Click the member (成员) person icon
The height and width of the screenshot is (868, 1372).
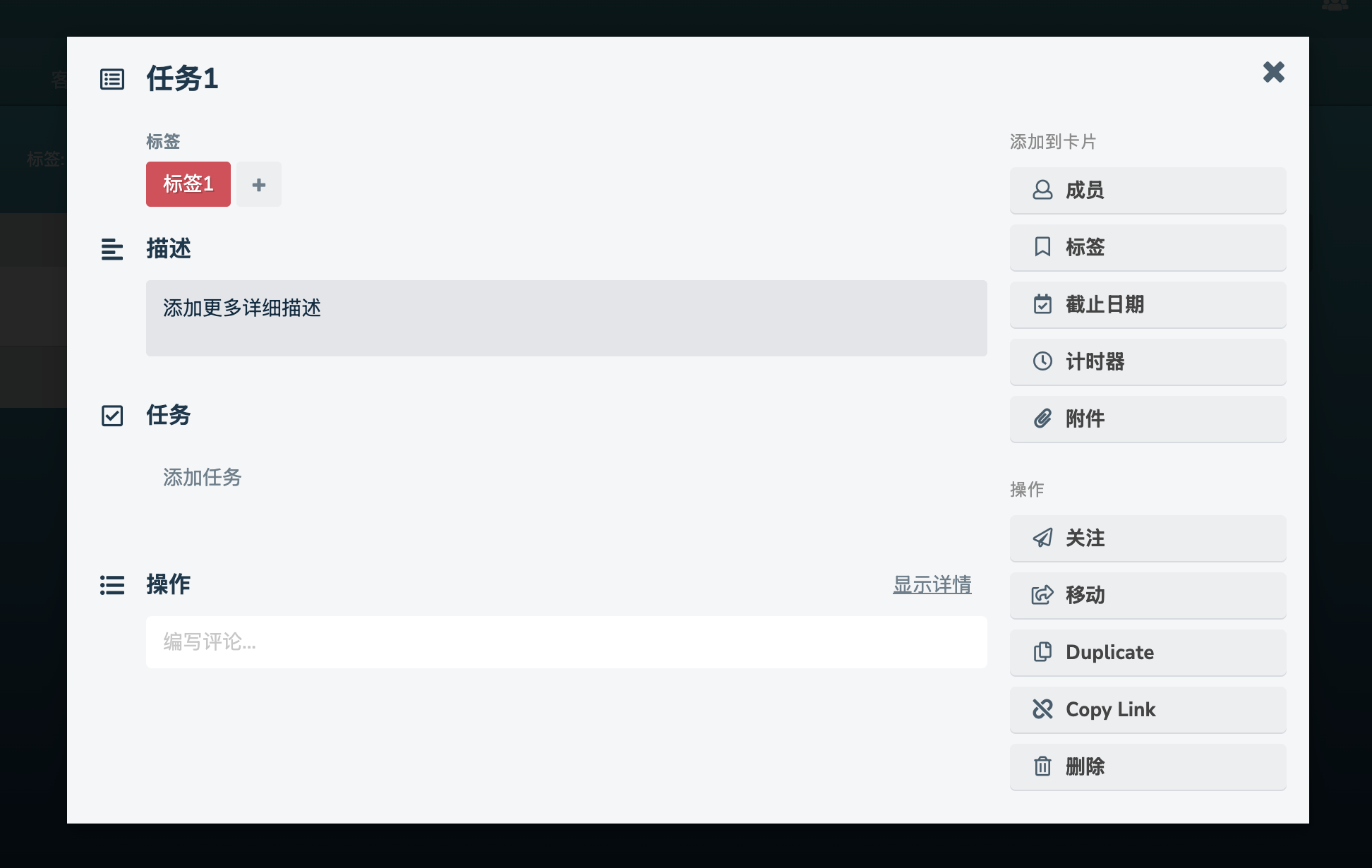(1042, 190)
